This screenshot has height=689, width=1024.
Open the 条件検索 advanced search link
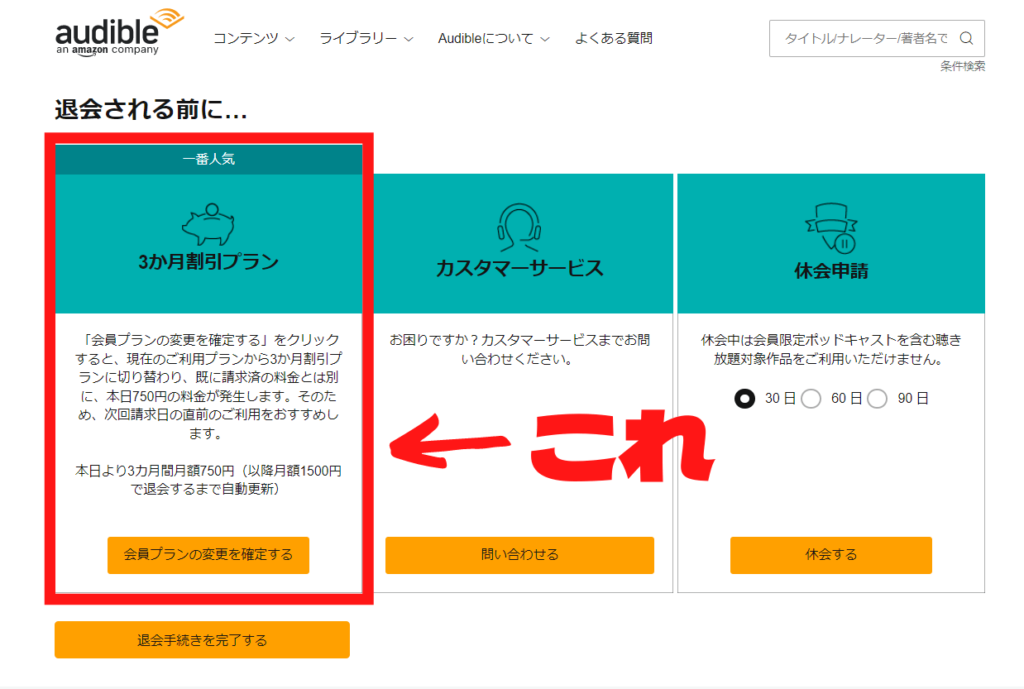coord(963,66)
